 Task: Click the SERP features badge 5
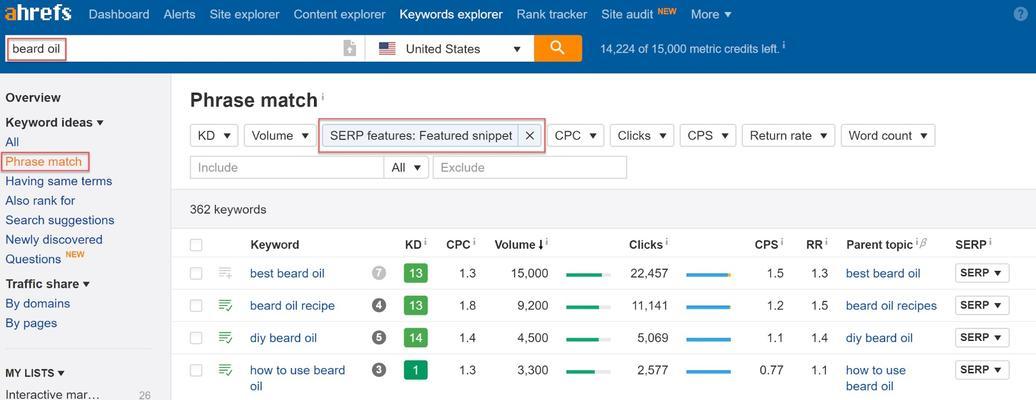379,338
